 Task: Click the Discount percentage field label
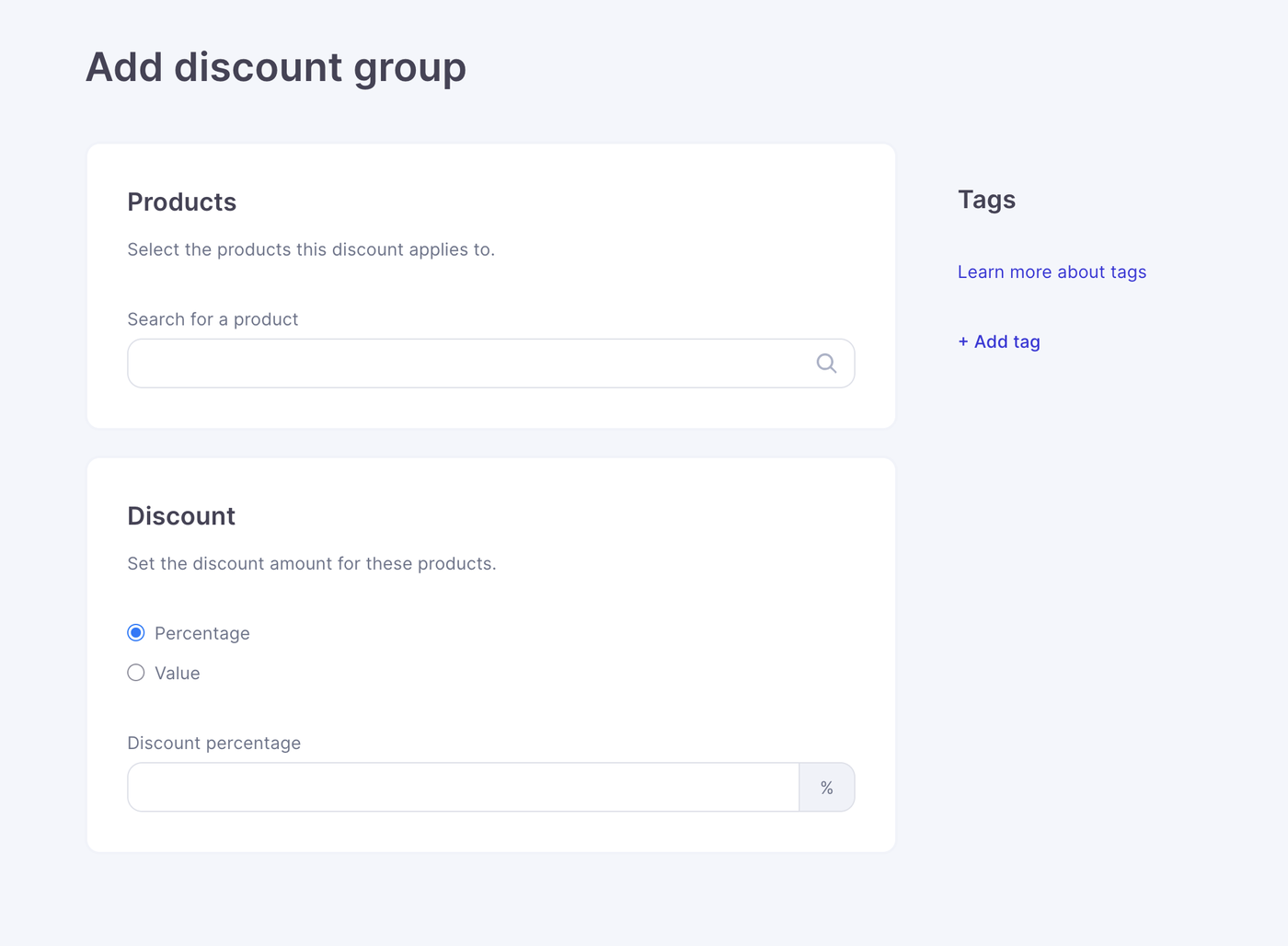[x=214, y=743]
